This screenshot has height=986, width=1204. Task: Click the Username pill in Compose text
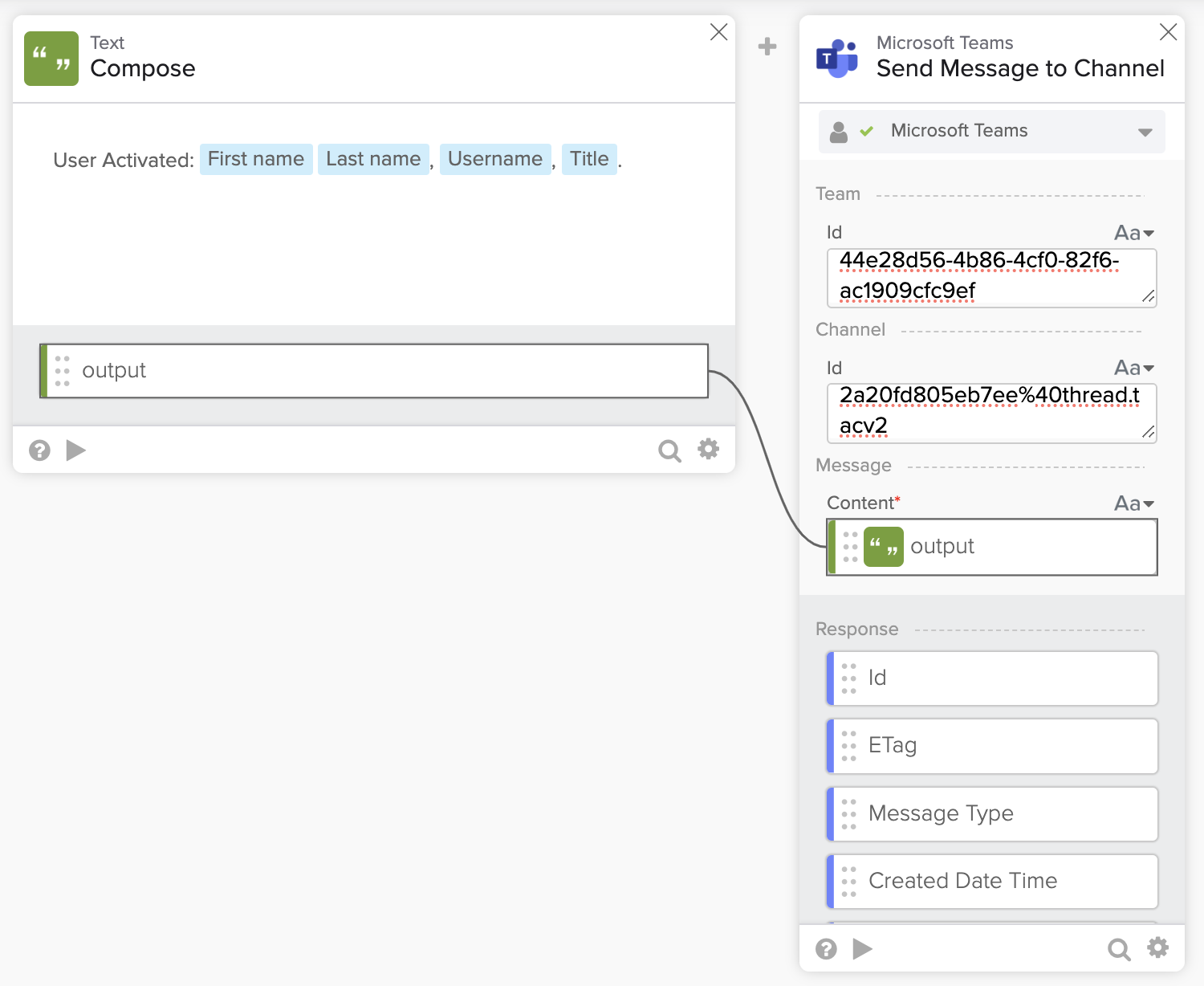click(495, 159)
